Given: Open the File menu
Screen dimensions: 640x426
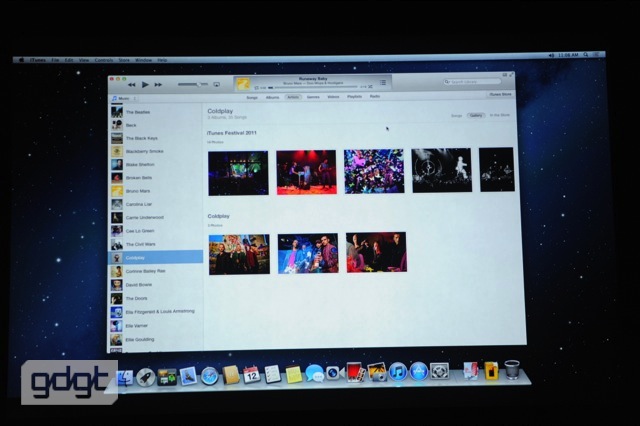Looking at the screenshot, I should (55, 60).
